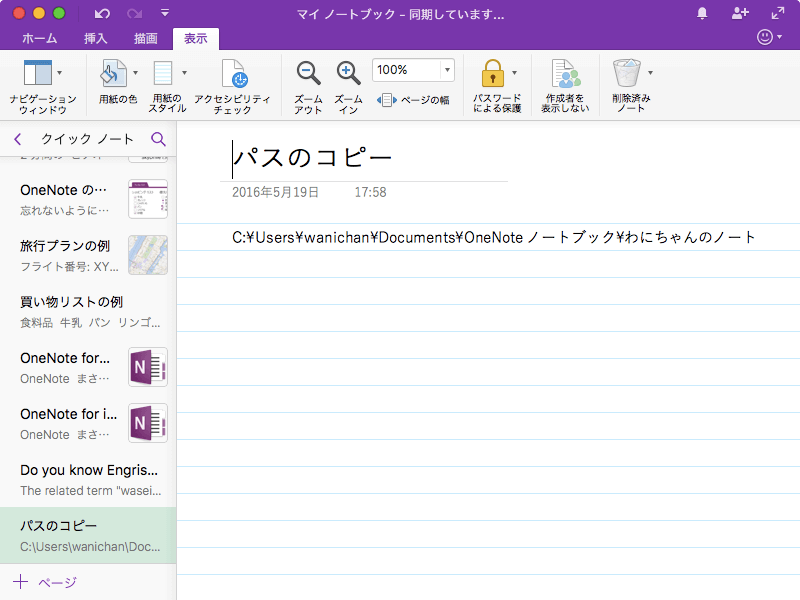
Task: Open Password Protection lock icon
Action: pos(491,74)
